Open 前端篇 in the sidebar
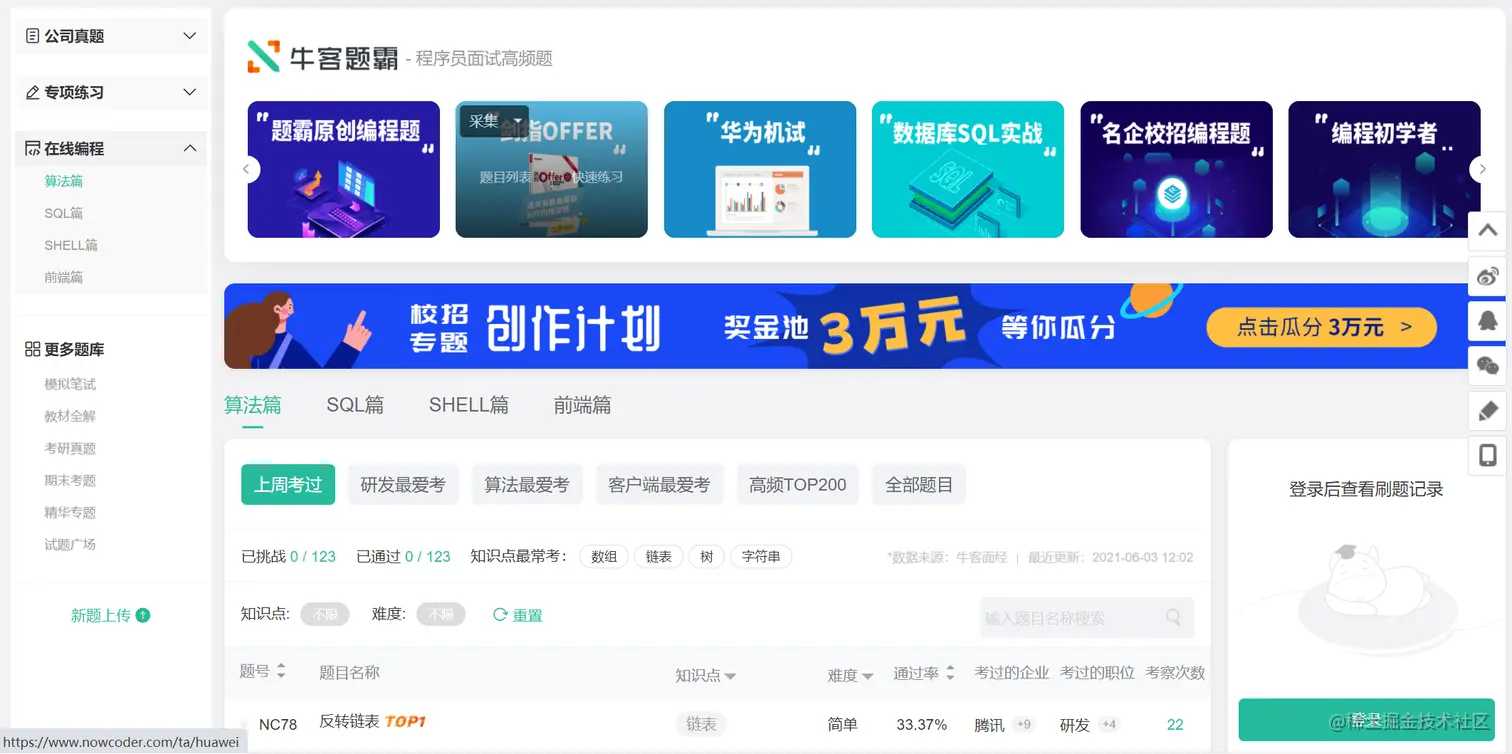 (x=64, y=277)
